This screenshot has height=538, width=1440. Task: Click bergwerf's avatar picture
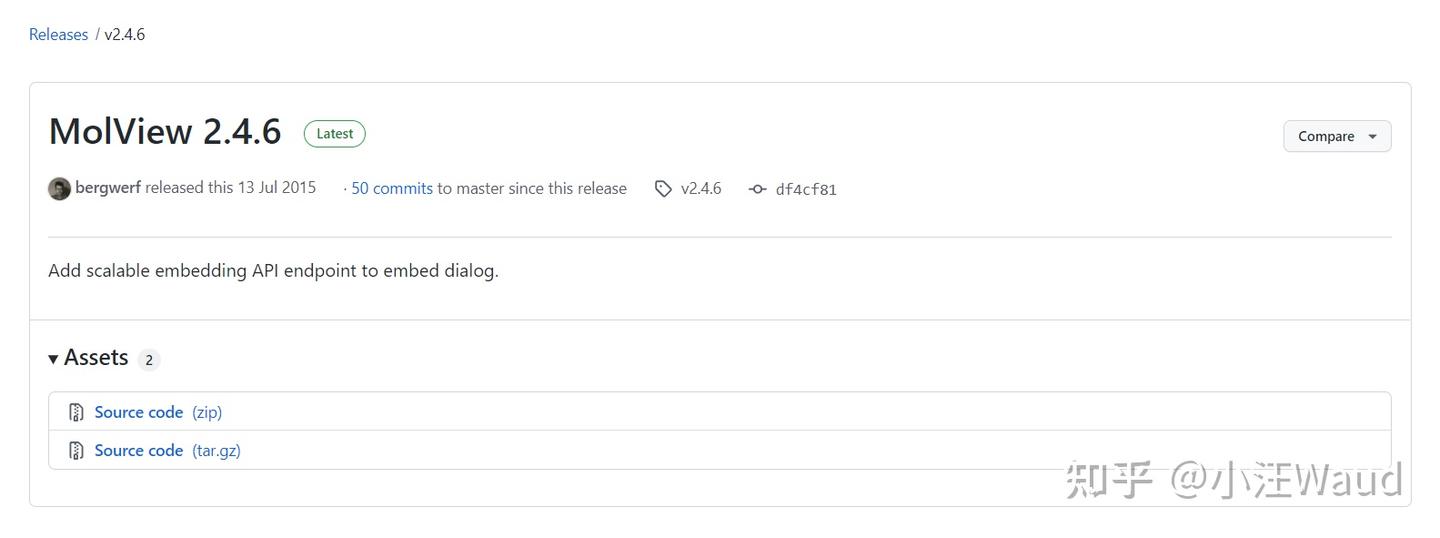tap(59, 188)
